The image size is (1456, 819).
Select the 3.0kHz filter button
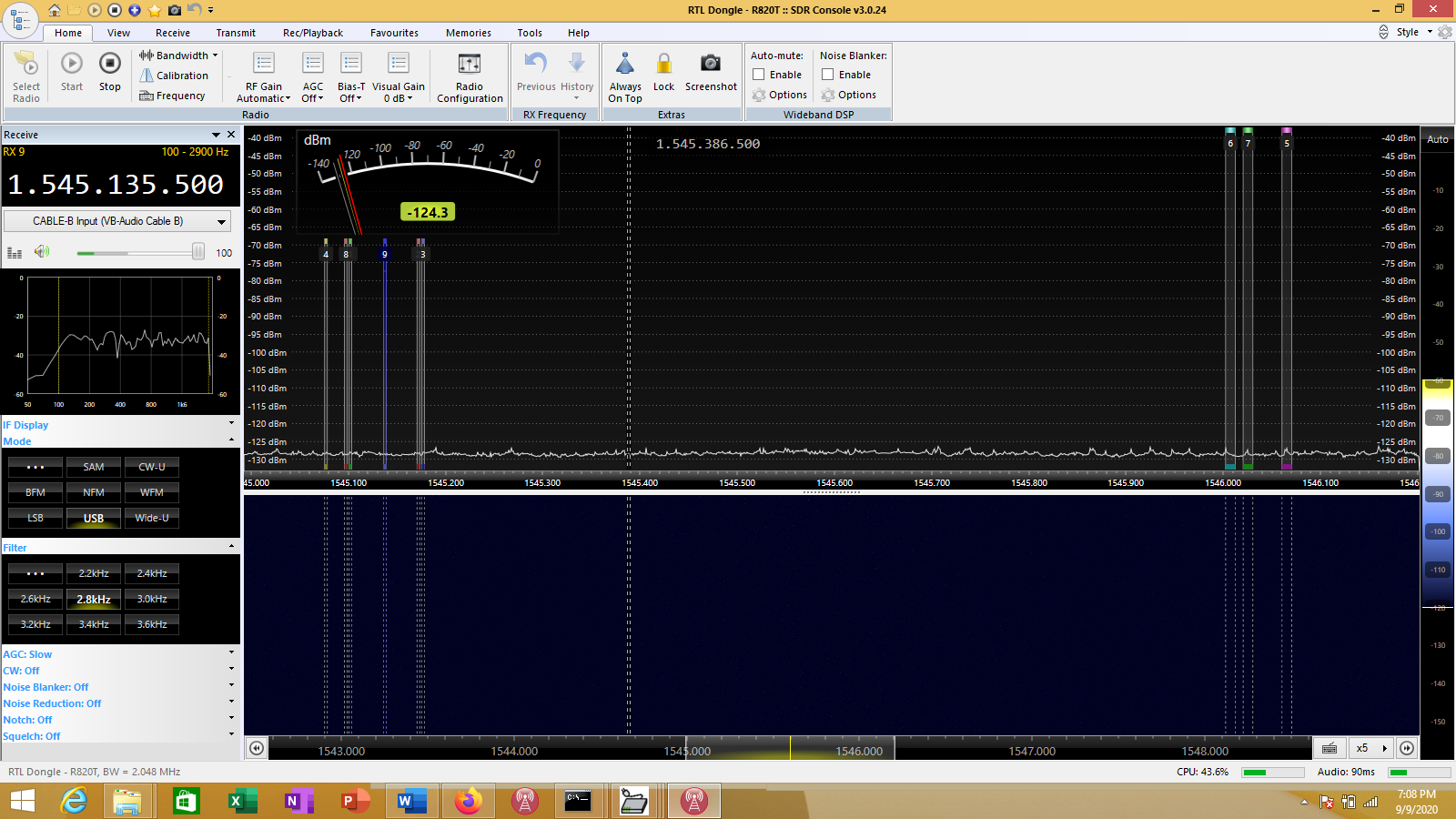152,599
